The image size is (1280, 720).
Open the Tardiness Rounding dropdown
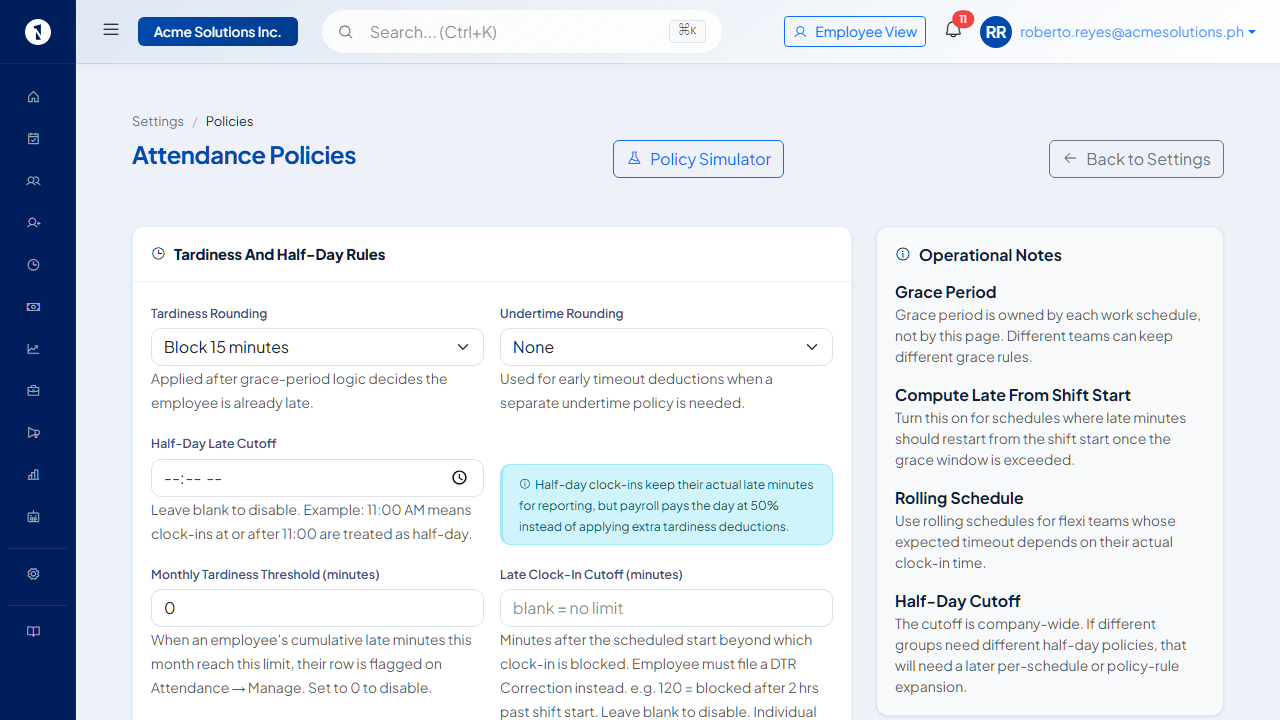click(317, 347)
